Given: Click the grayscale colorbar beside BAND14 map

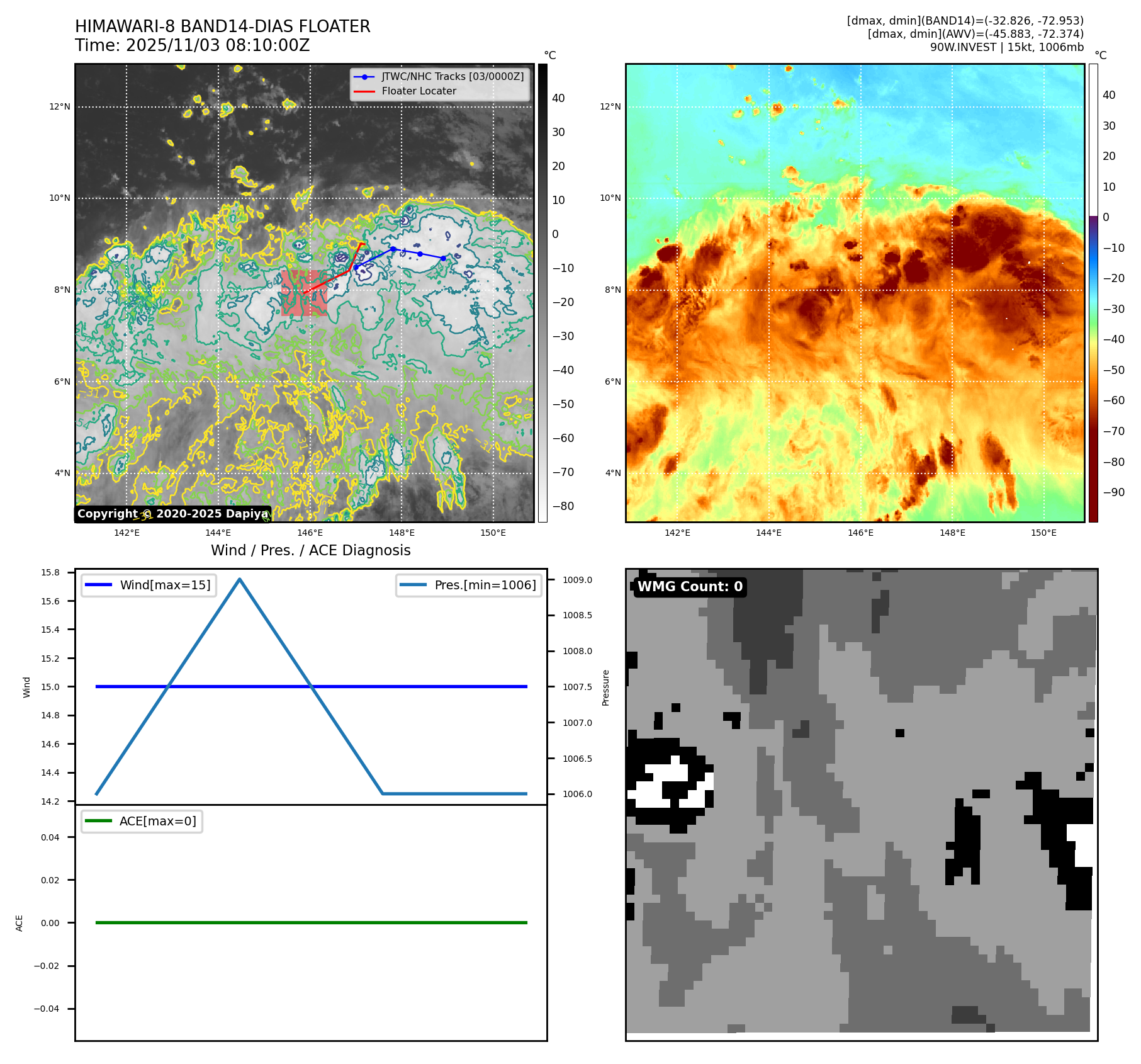Looking at the screenshot, I should coord(542,293).
